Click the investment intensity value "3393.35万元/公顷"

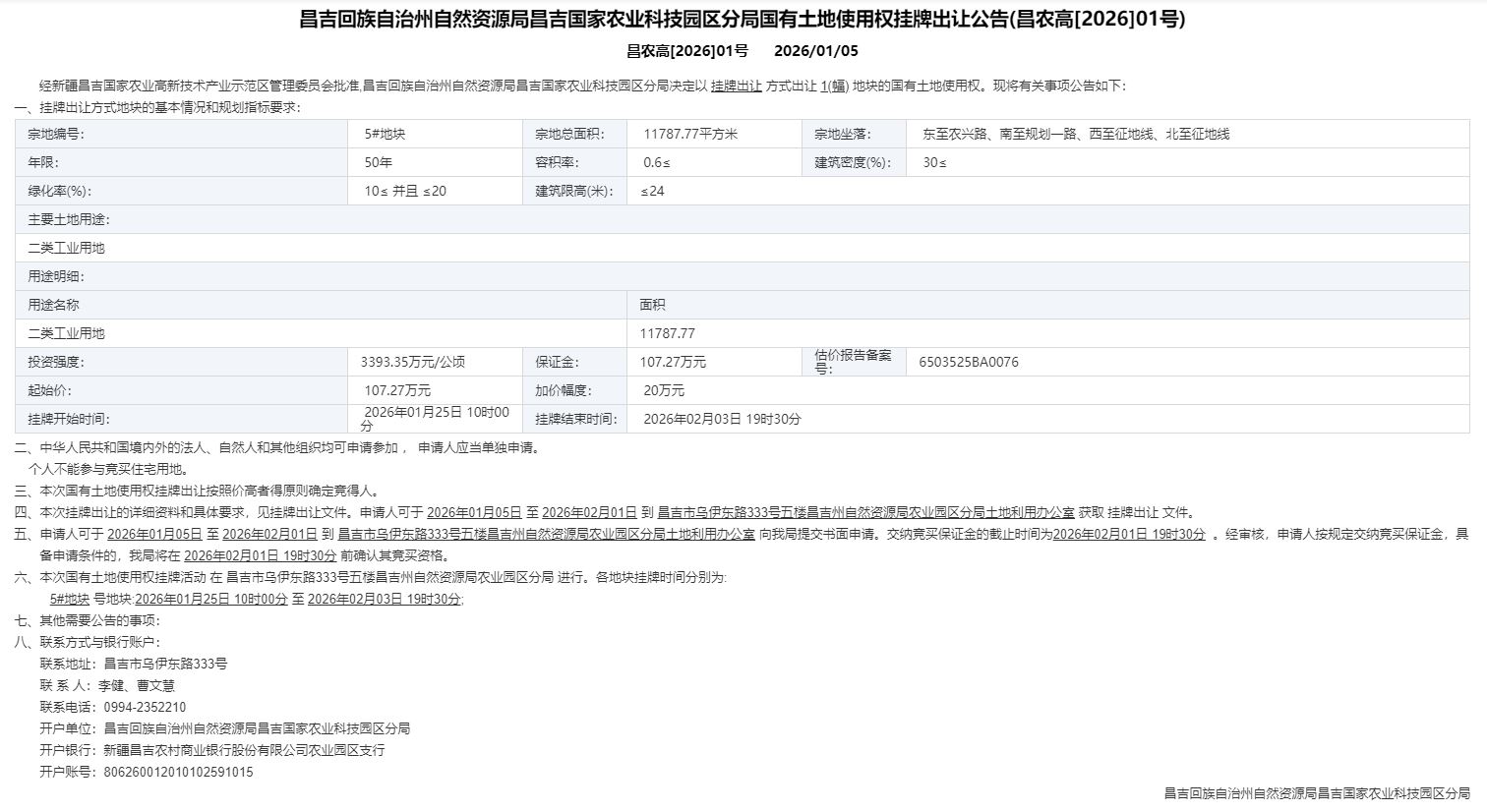[x=412, y=362]
